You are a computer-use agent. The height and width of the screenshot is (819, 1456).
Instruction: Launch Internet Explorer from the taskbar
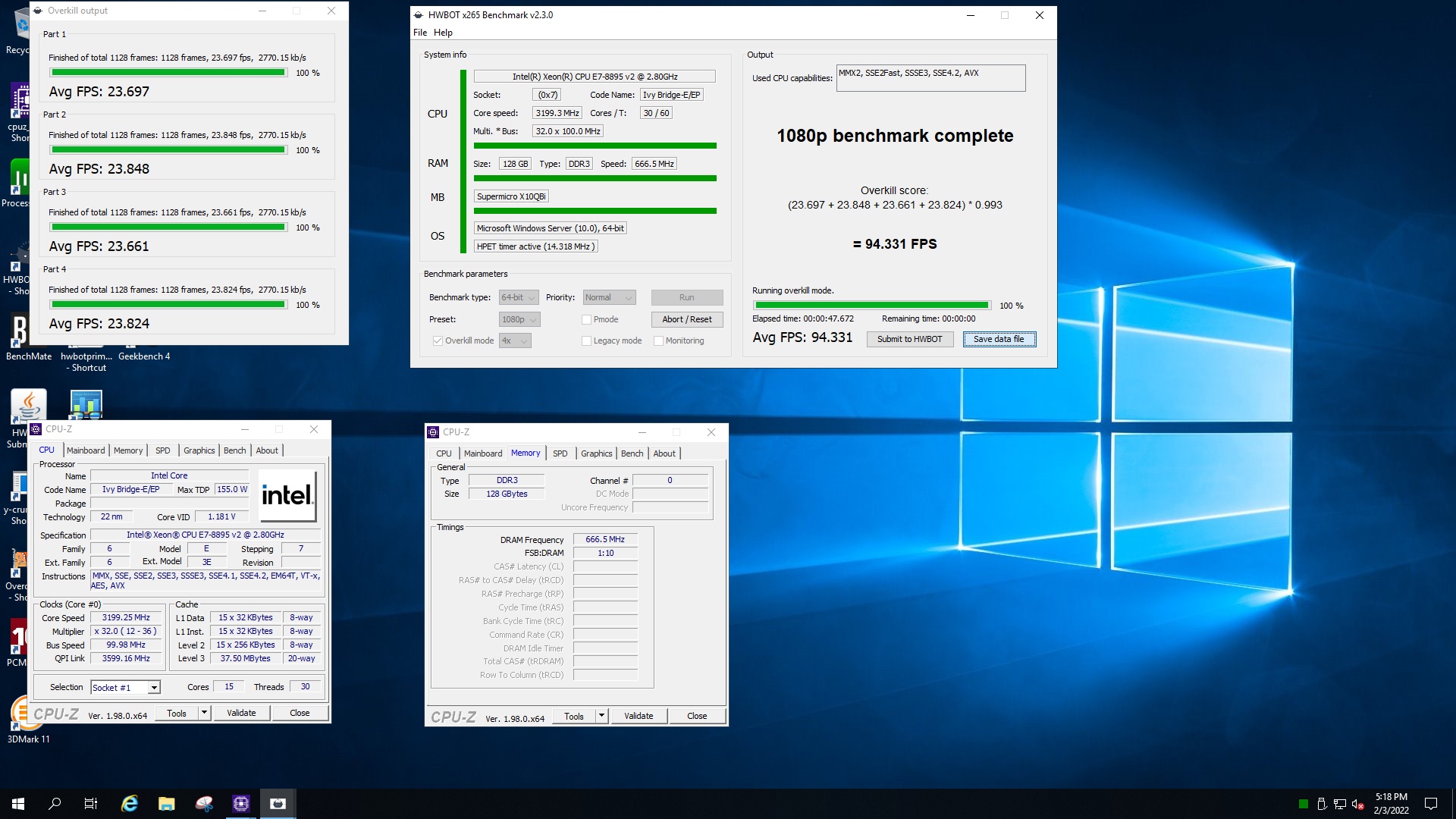click(x=130, y=804)
